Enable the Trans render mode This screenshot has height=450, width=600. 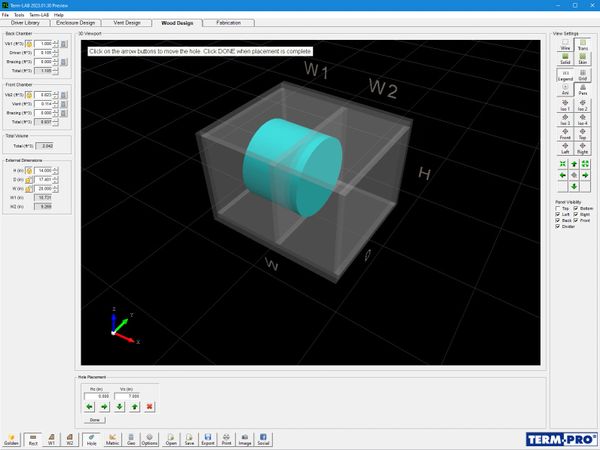pos(582,44)
